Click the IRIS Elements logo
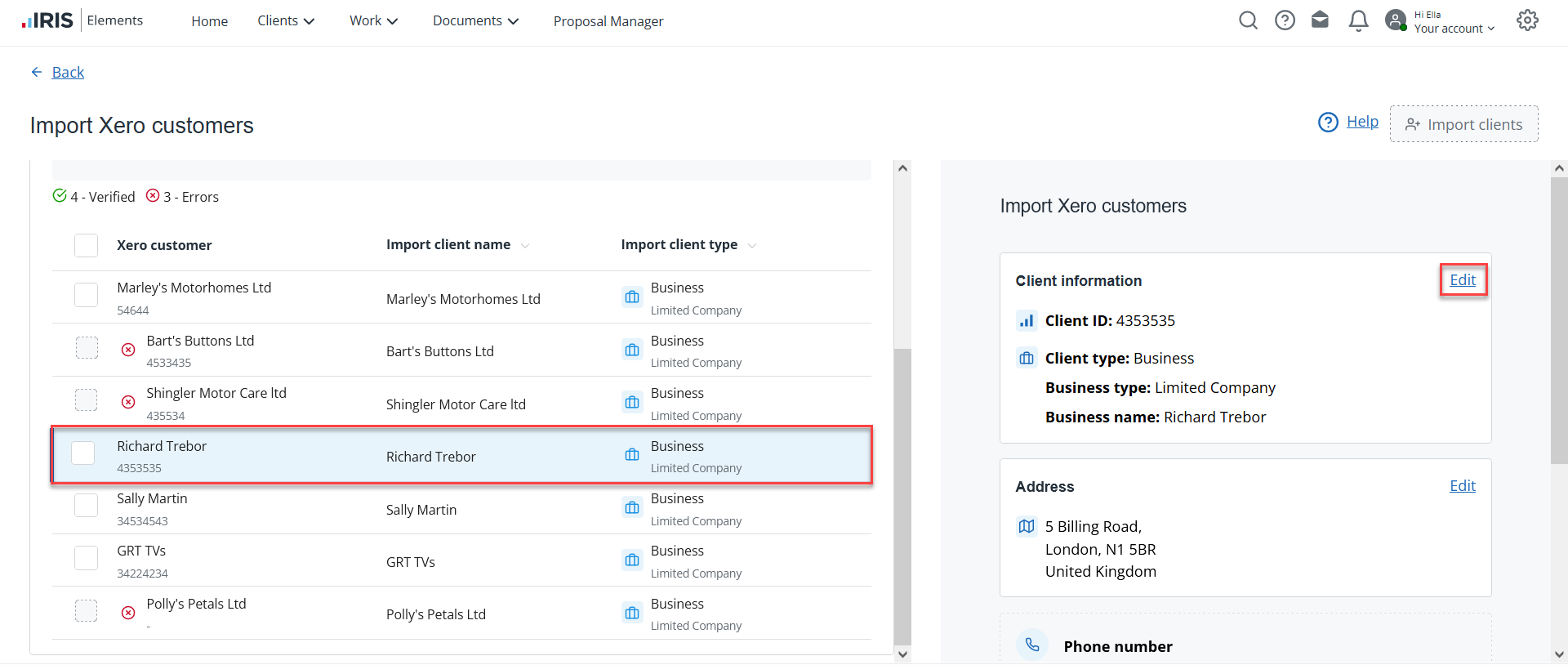1568x665 pixels. [82, 20]
